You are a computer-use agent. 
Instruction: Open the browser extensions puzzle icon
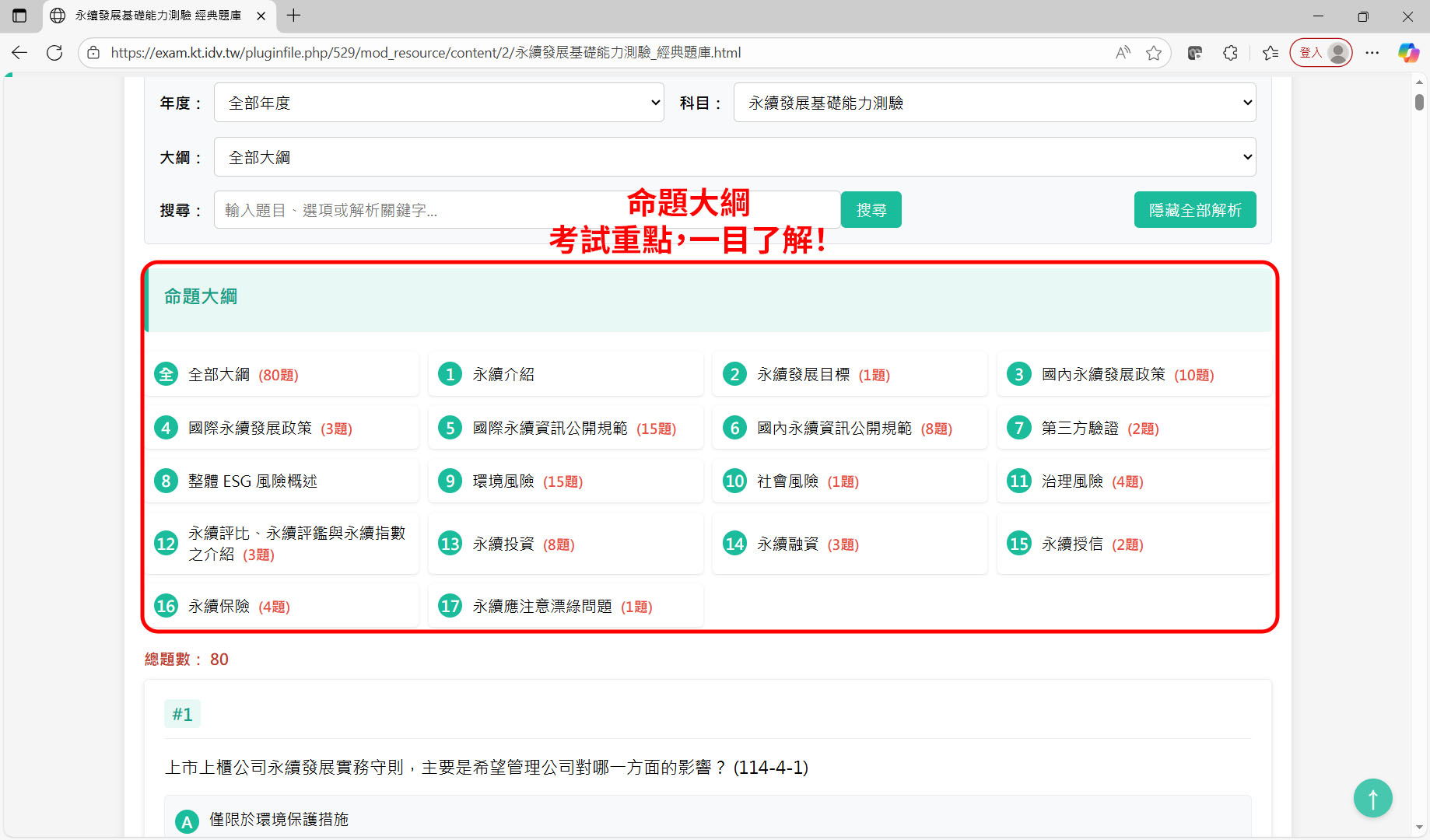1230,53
